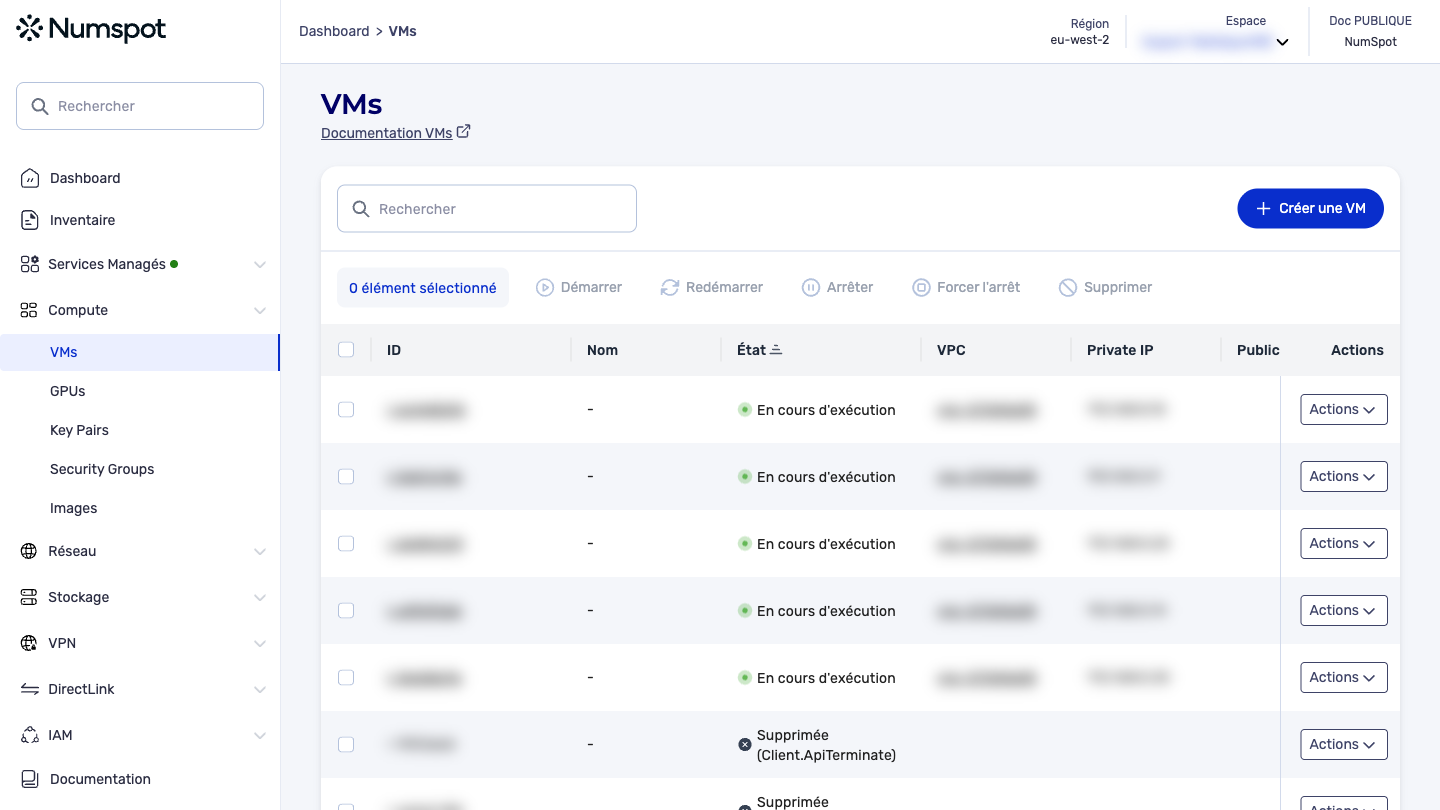Click the Documentation book icon
The height and width of the screenshot is (810, 1440).
pyautogui.click(x=30, y=779)
